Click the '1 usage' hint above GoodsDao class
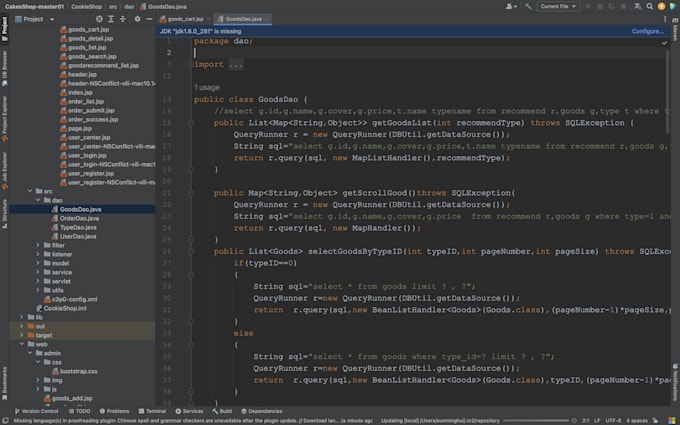The width and height of the screenshot is (680, 425). 206,88
